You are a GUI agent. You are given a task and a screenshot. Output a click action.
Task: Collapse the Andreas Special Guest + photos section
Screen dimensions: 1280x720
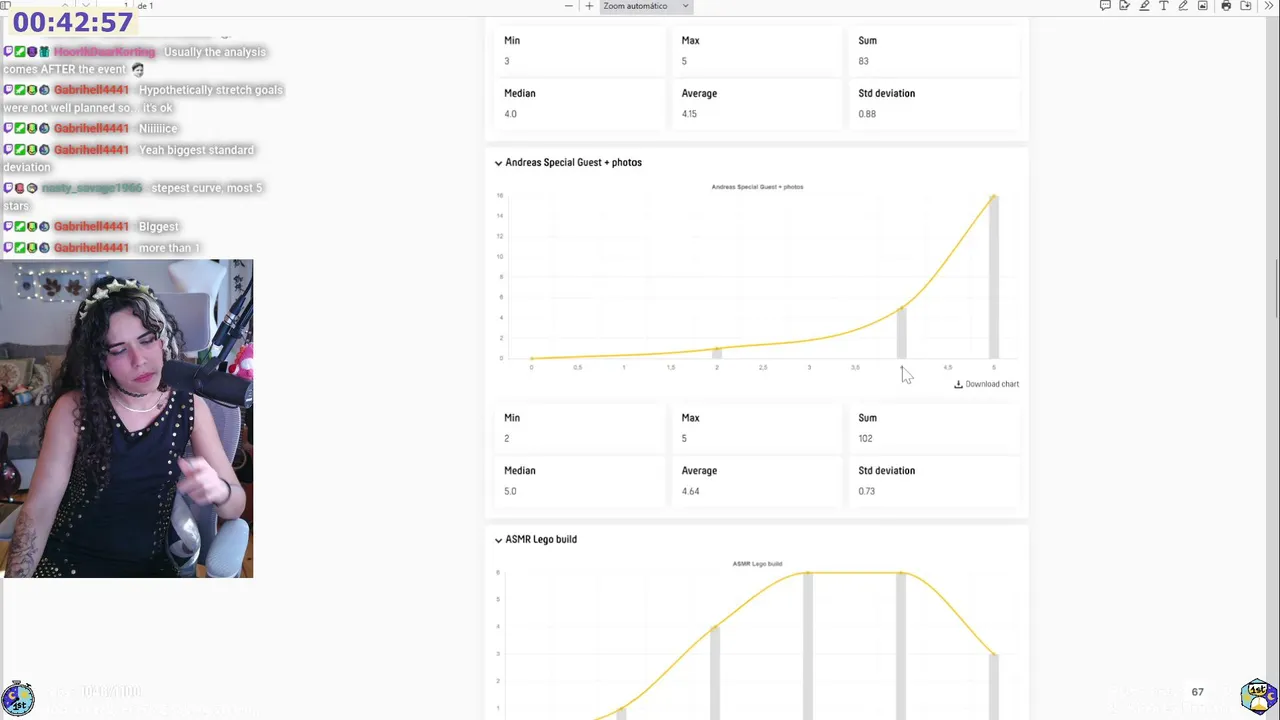pos(498,163)
